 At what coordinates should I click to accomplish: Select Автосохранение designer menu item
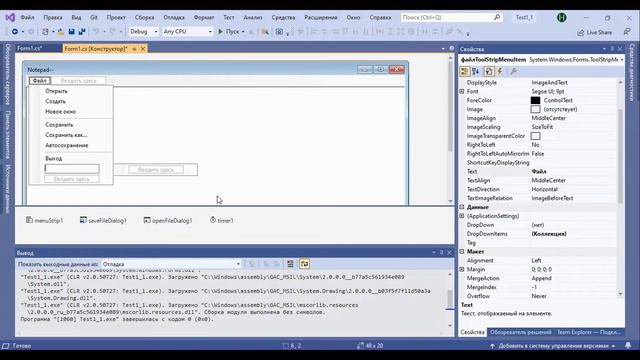click(67, 145)
